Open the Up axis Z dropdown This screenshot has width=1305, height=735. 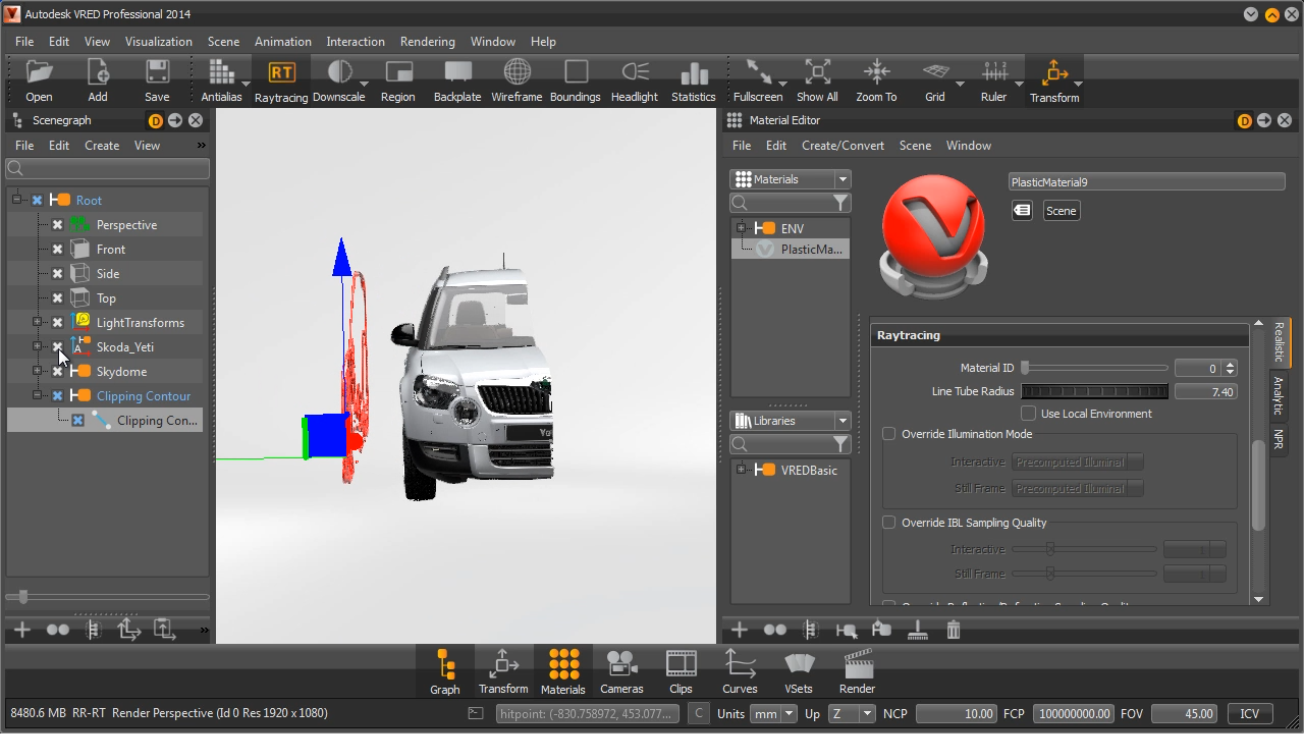pyautogui.click(x=852, y=714)
